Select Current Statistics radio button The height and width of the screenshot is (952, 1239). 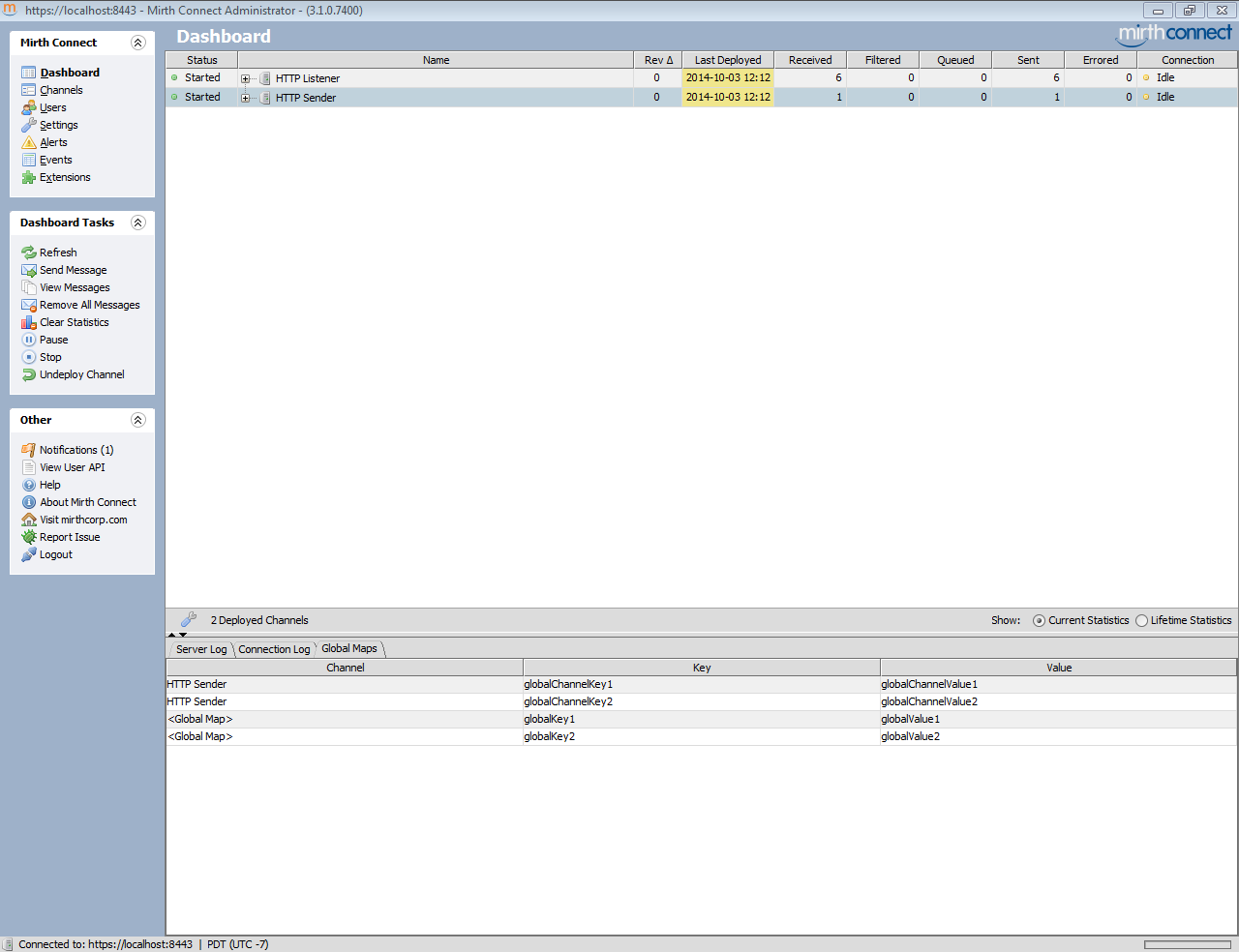[1039, 621]
